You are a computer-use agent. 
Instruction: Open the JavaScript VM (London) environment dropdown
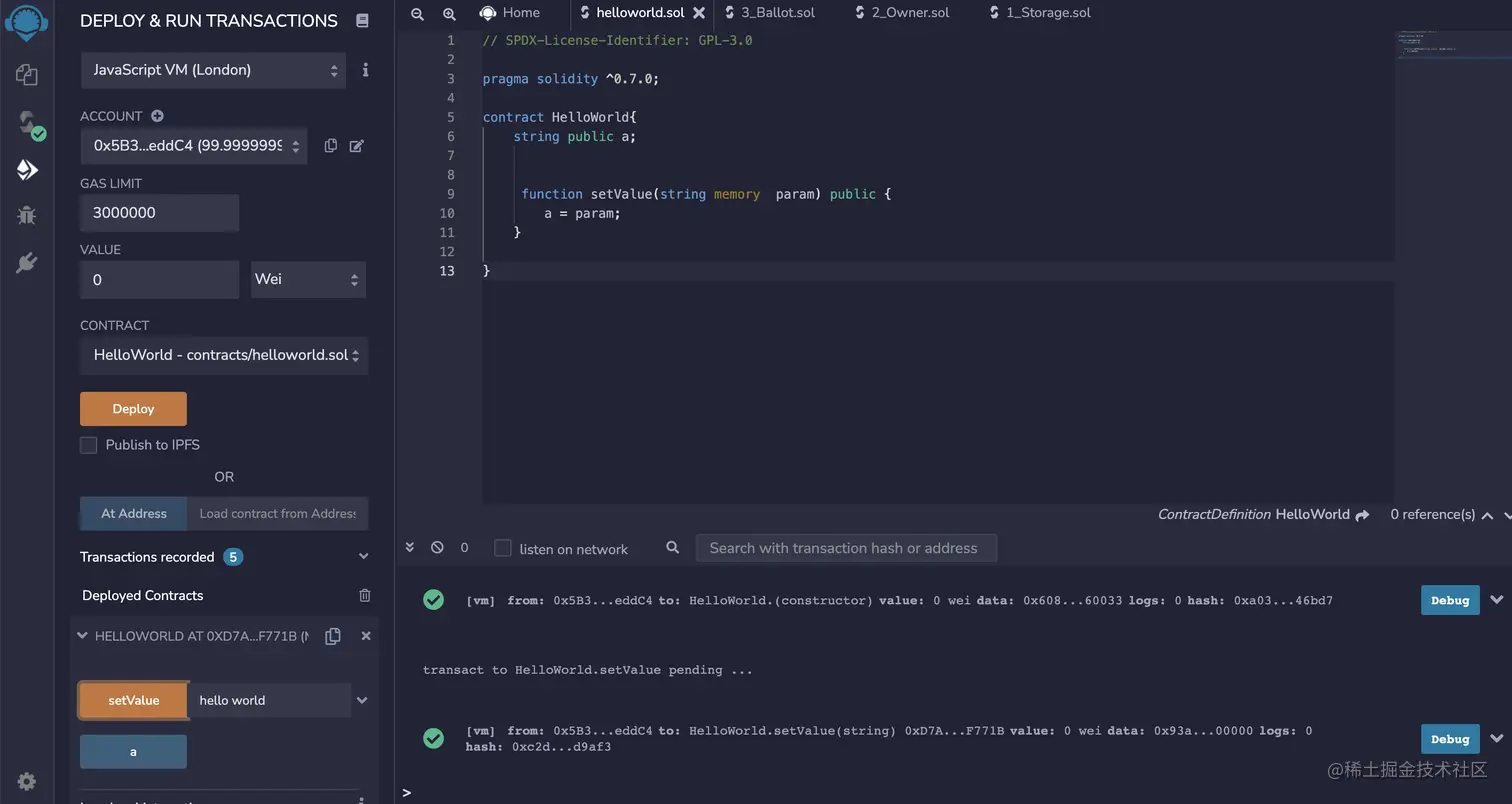point(213,70)
